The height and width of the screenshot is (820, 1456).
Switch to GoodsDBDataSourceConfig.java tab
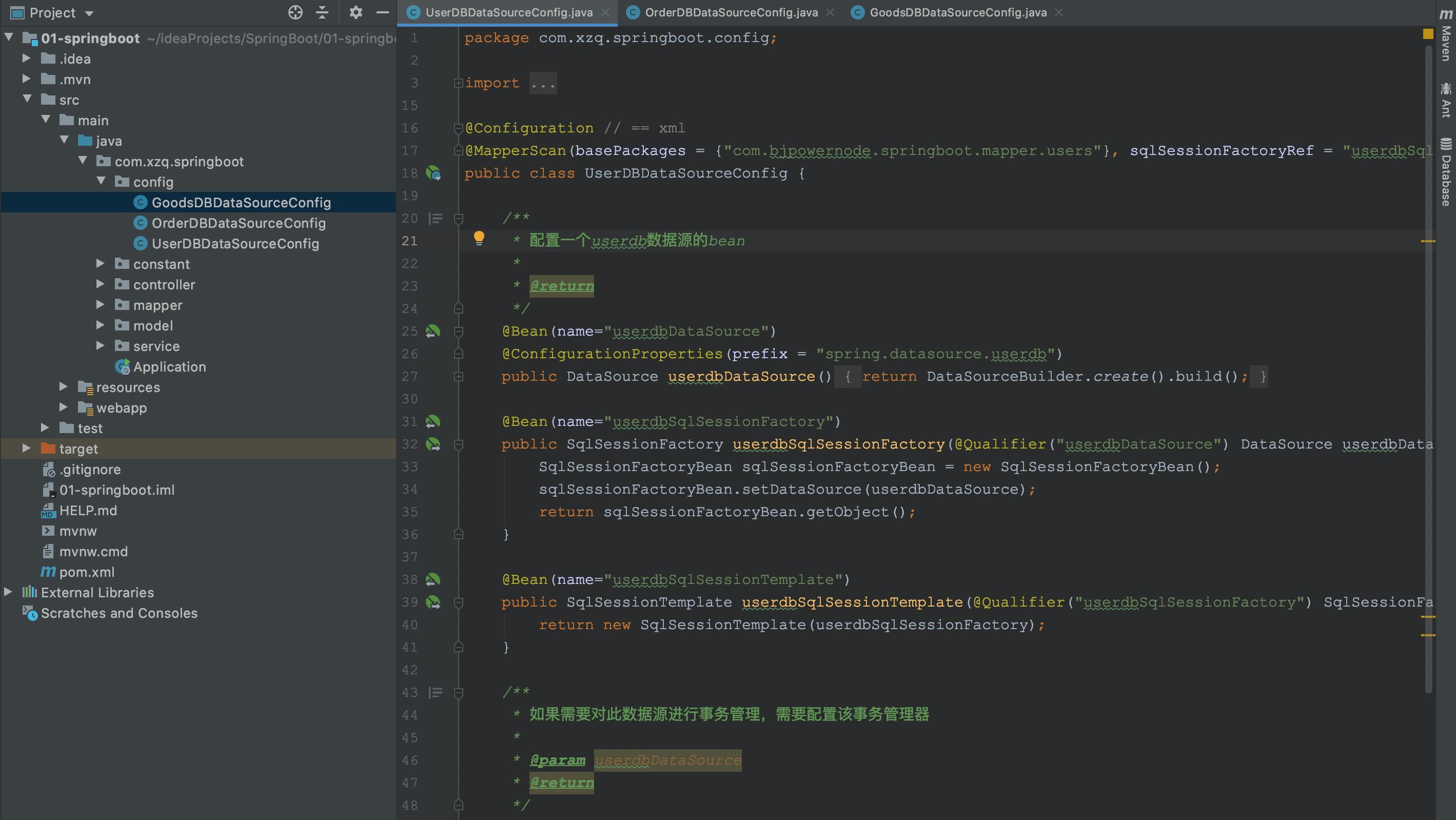click(x=957, y=12)
